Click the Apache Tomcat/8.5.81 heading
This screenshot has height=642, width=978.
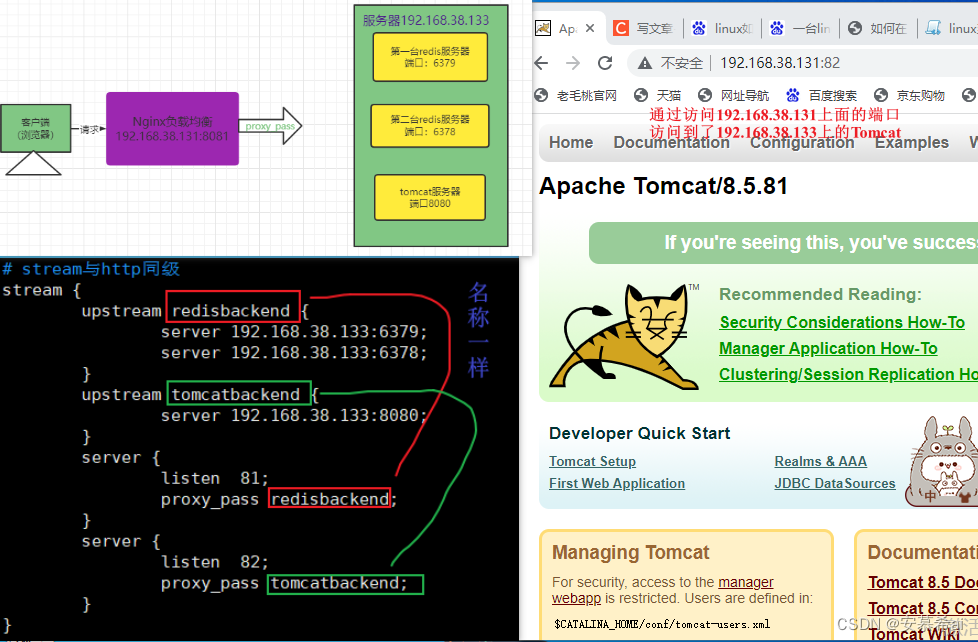pyautogui.click(x=664, y=187)
